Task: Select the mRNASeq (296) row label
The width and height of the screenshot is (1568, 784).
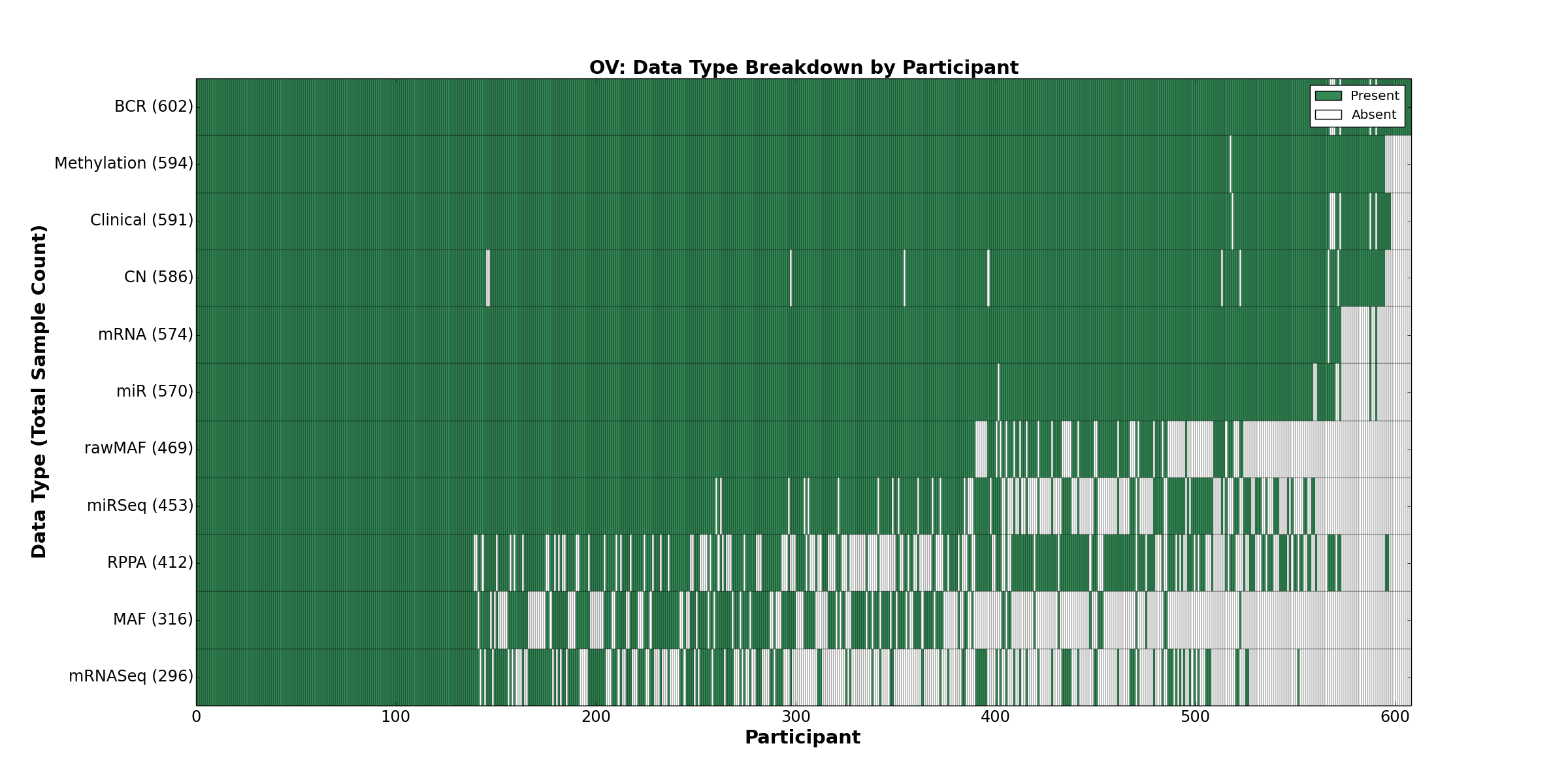Action: pyautogui.click(x=131, y=676)
